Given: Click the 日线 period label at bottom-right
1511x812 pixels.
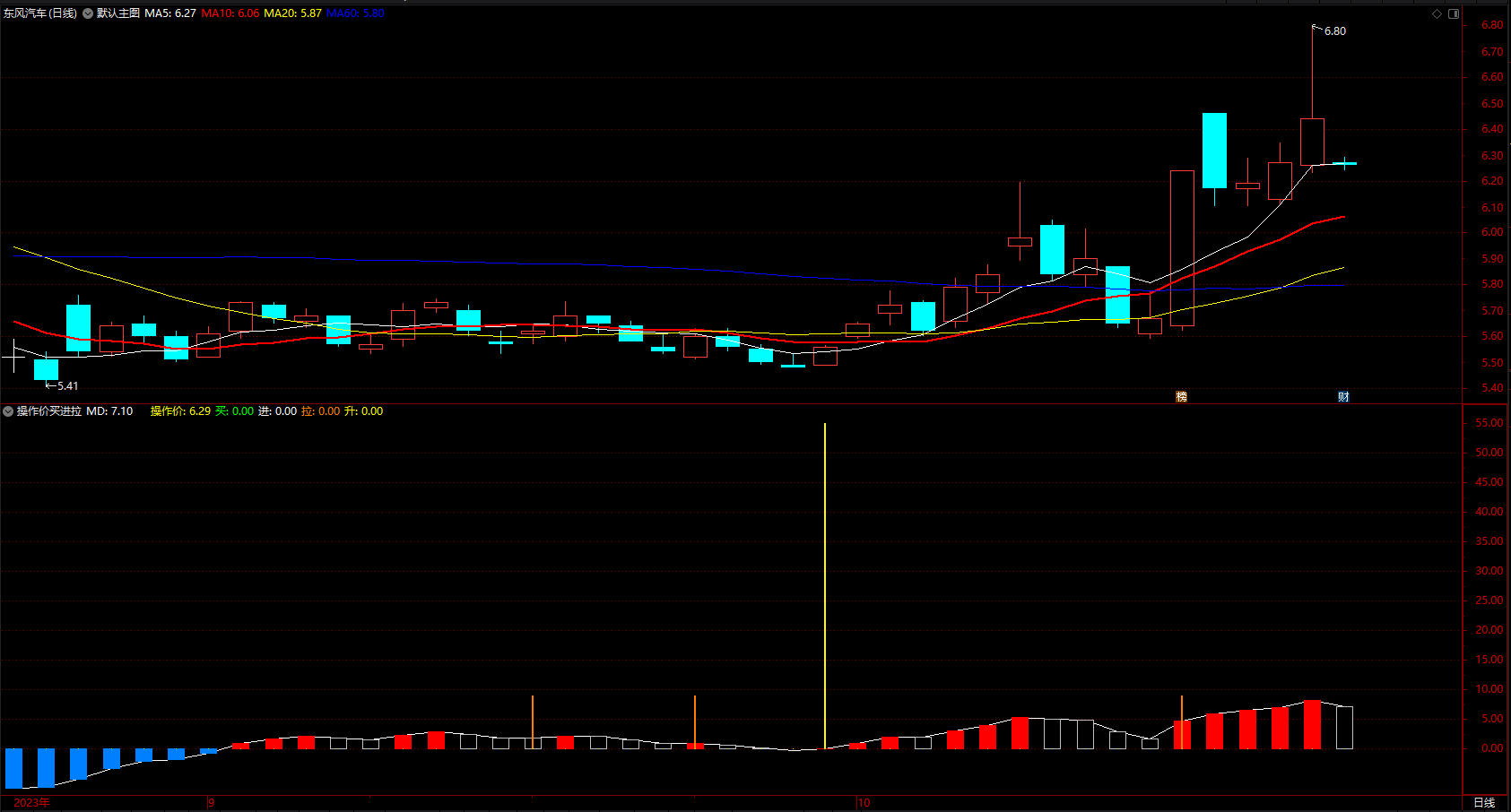Looking at the screenshot, I should [x=1484, y=803].
